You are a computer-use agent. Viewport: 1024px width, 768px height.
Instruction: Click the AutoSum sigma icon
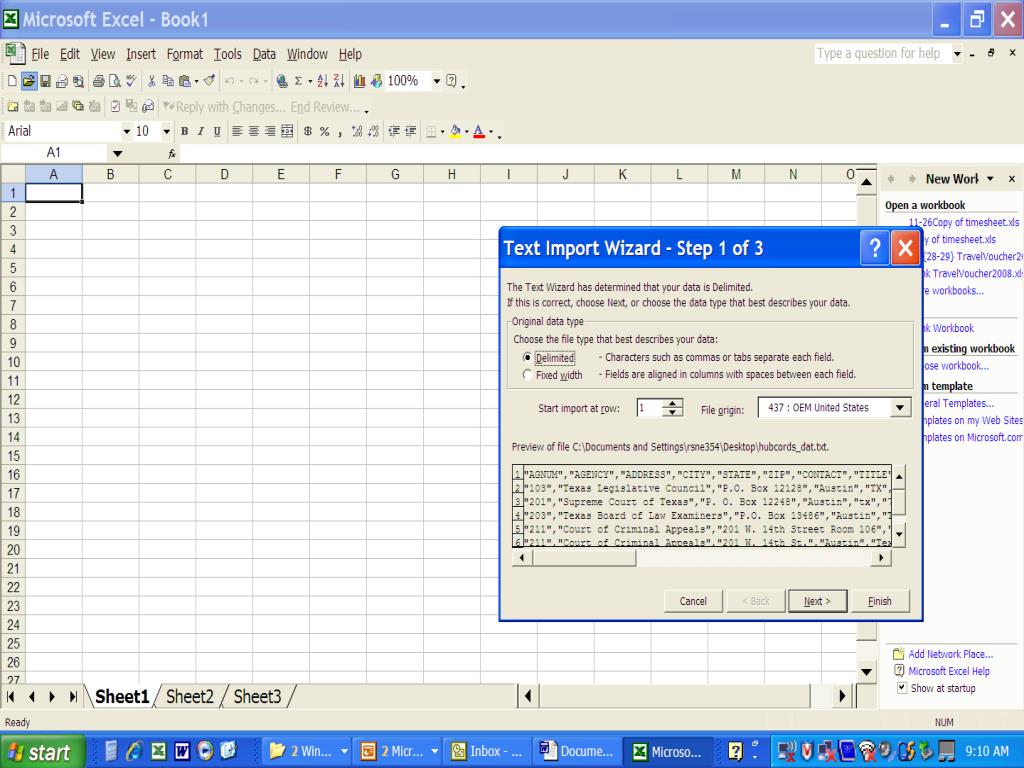(298, 81)
